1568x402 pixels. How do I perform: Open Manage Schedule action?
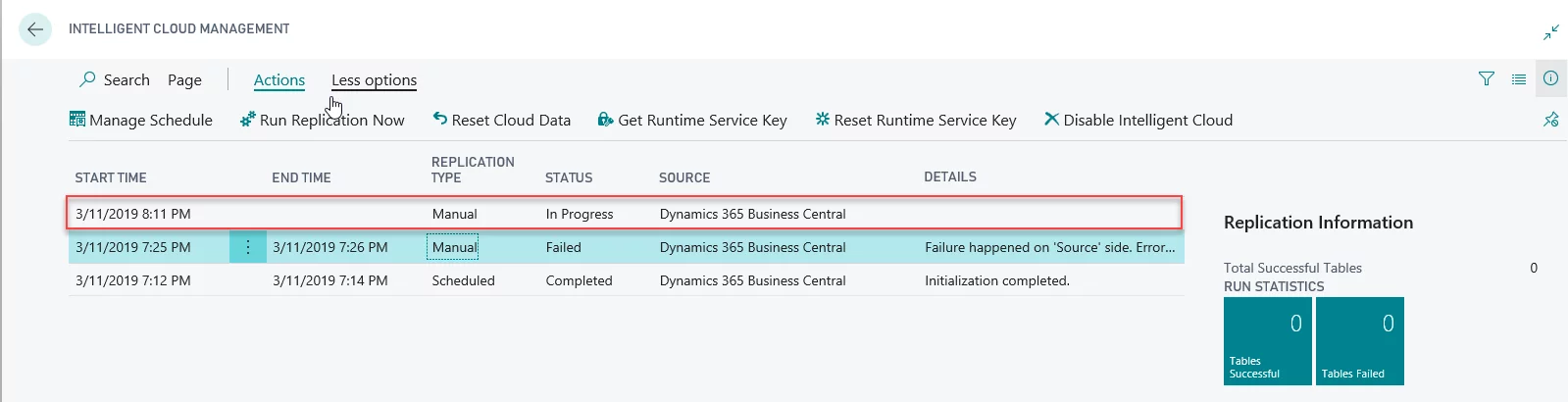(x=141, y=120)
